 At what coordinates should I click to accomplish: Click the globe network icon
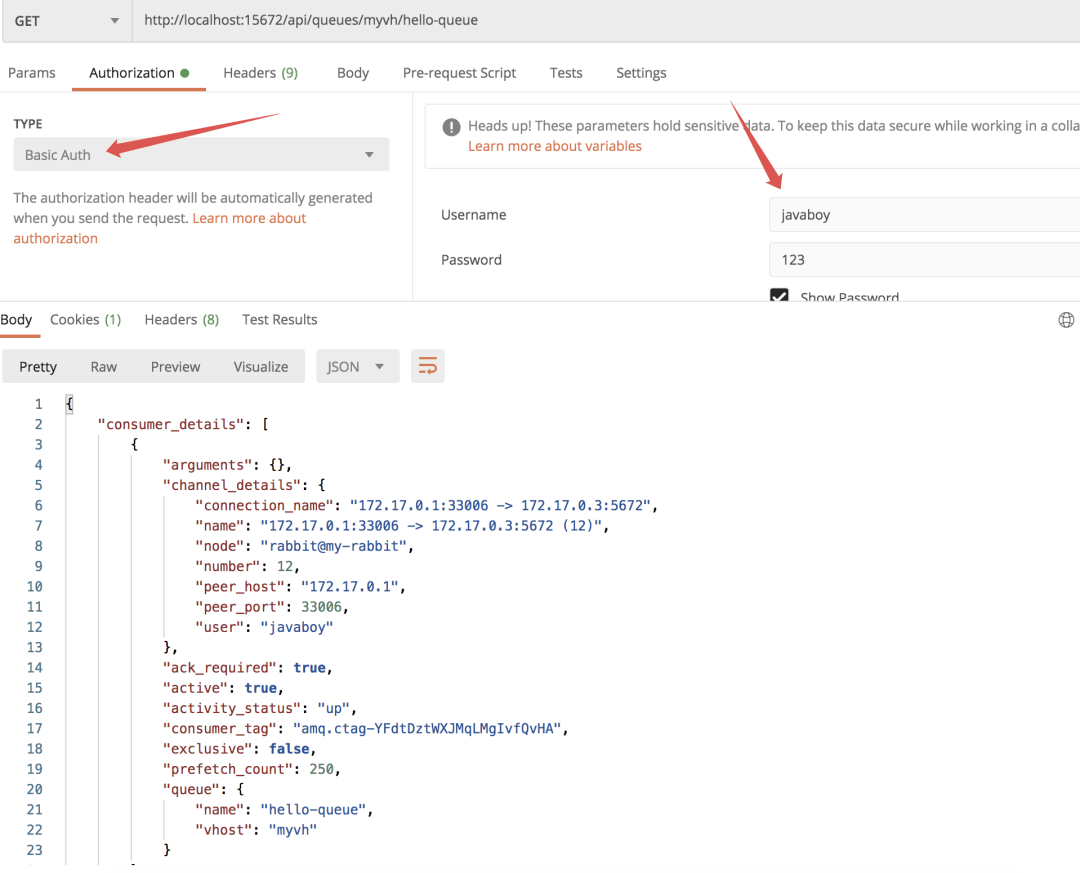point(1066,320)
